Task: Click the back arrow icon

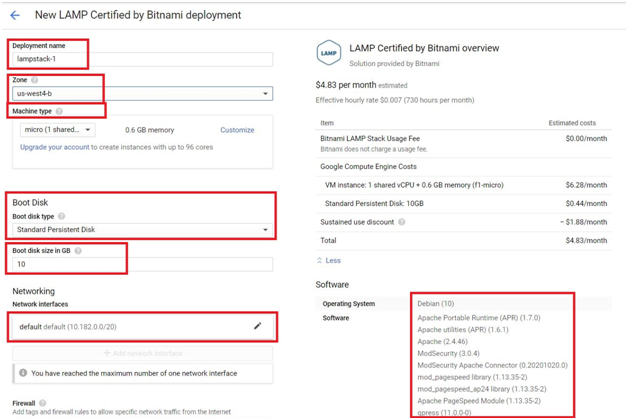Action: (15, 16)
